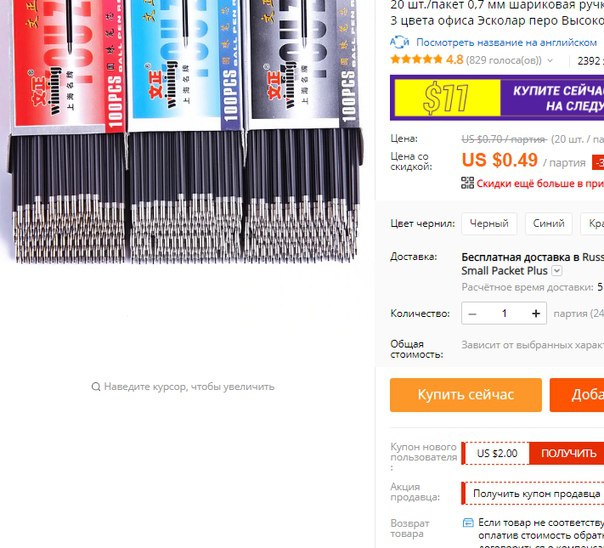This screenshot has height=548, width=604.
Task: Decrease quantity with the minus icon
Action: (472, 313)
